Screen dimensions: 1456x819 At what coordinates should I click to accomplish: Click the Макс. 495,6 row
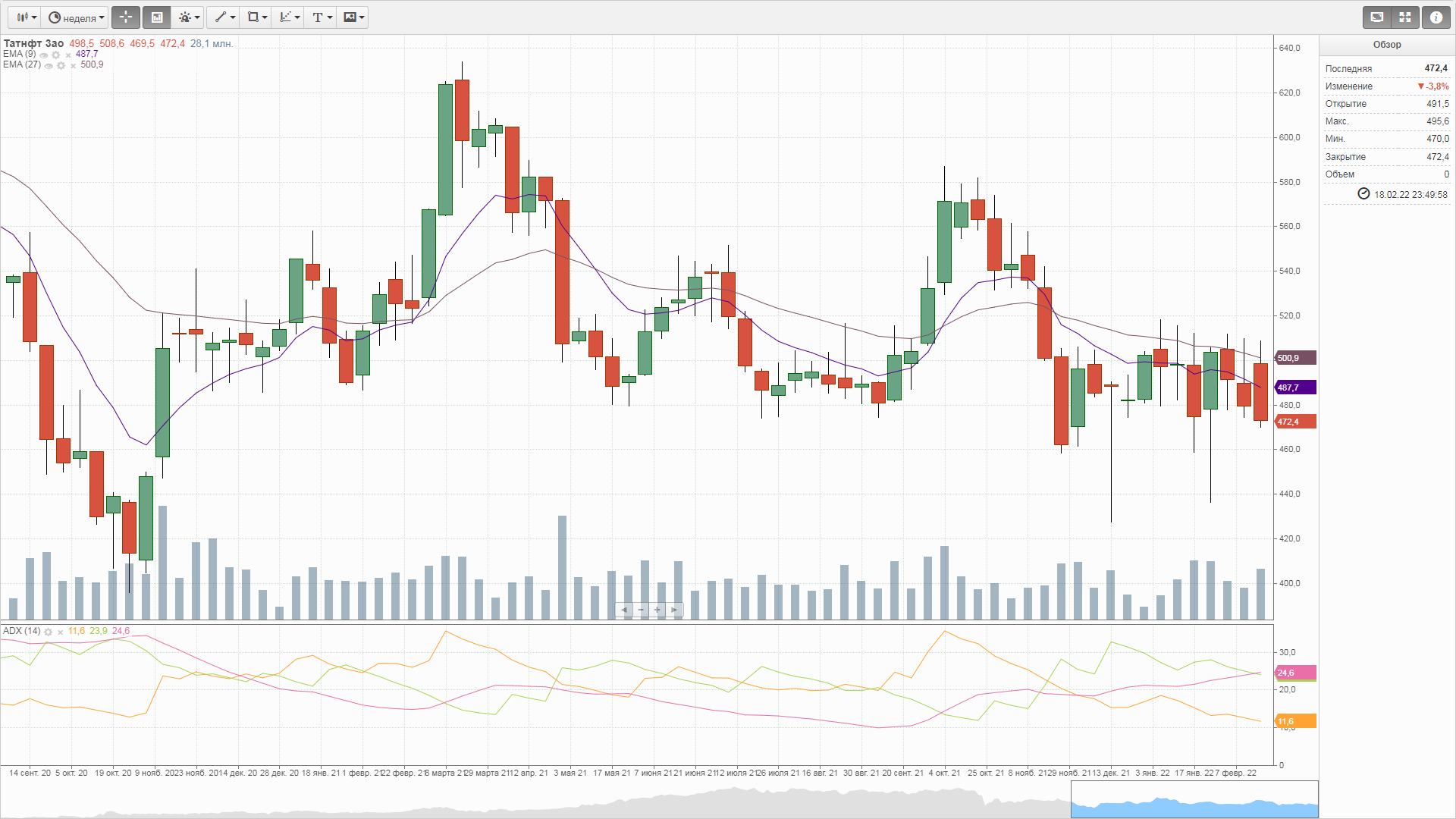pos(1387,121)
